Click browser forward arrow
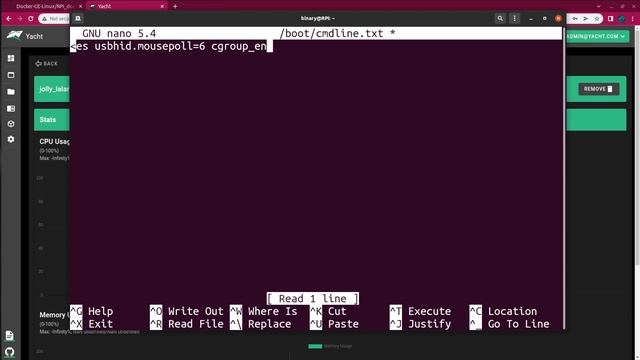The width and height of the screenshot is (640, 360). [x=20, y=19]
